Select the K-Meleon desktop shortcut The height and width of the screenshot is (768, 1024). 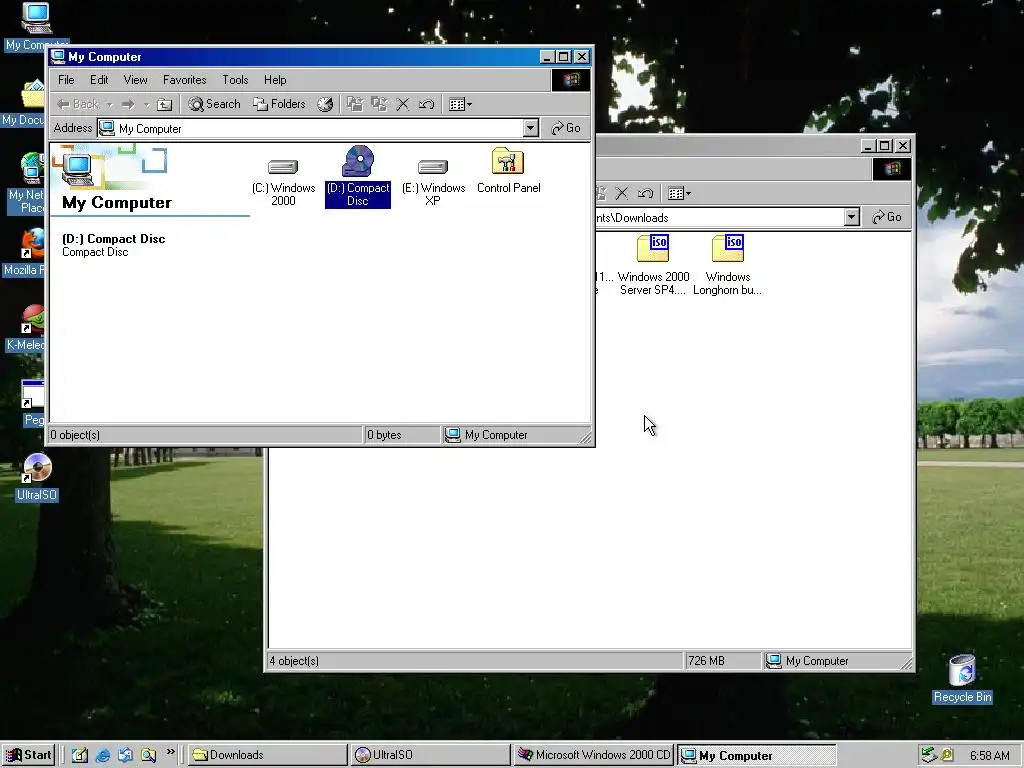26,328
